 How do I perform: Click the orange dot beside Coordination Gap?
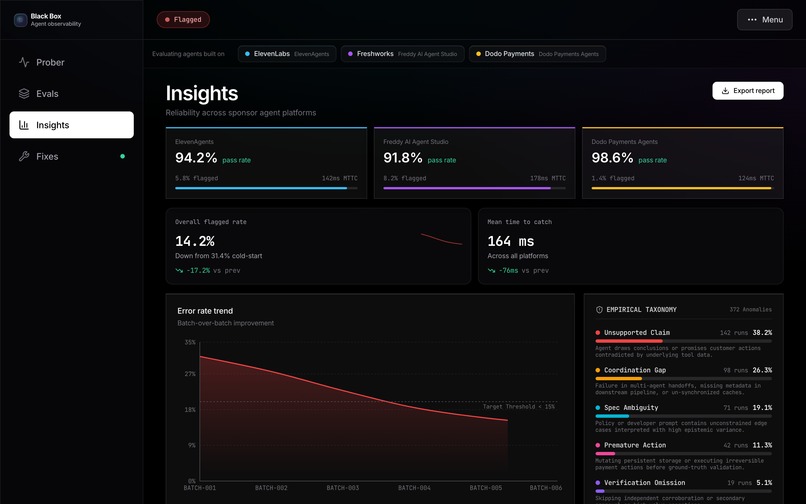(x=598, y=370)
